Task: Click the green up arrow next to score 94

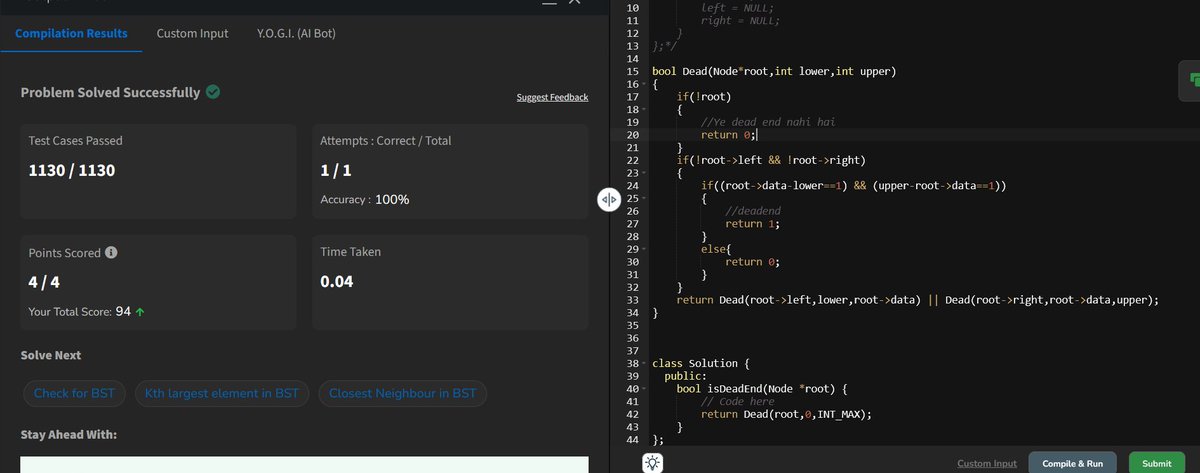Action: pyautogui.click(x=140, y=312)
